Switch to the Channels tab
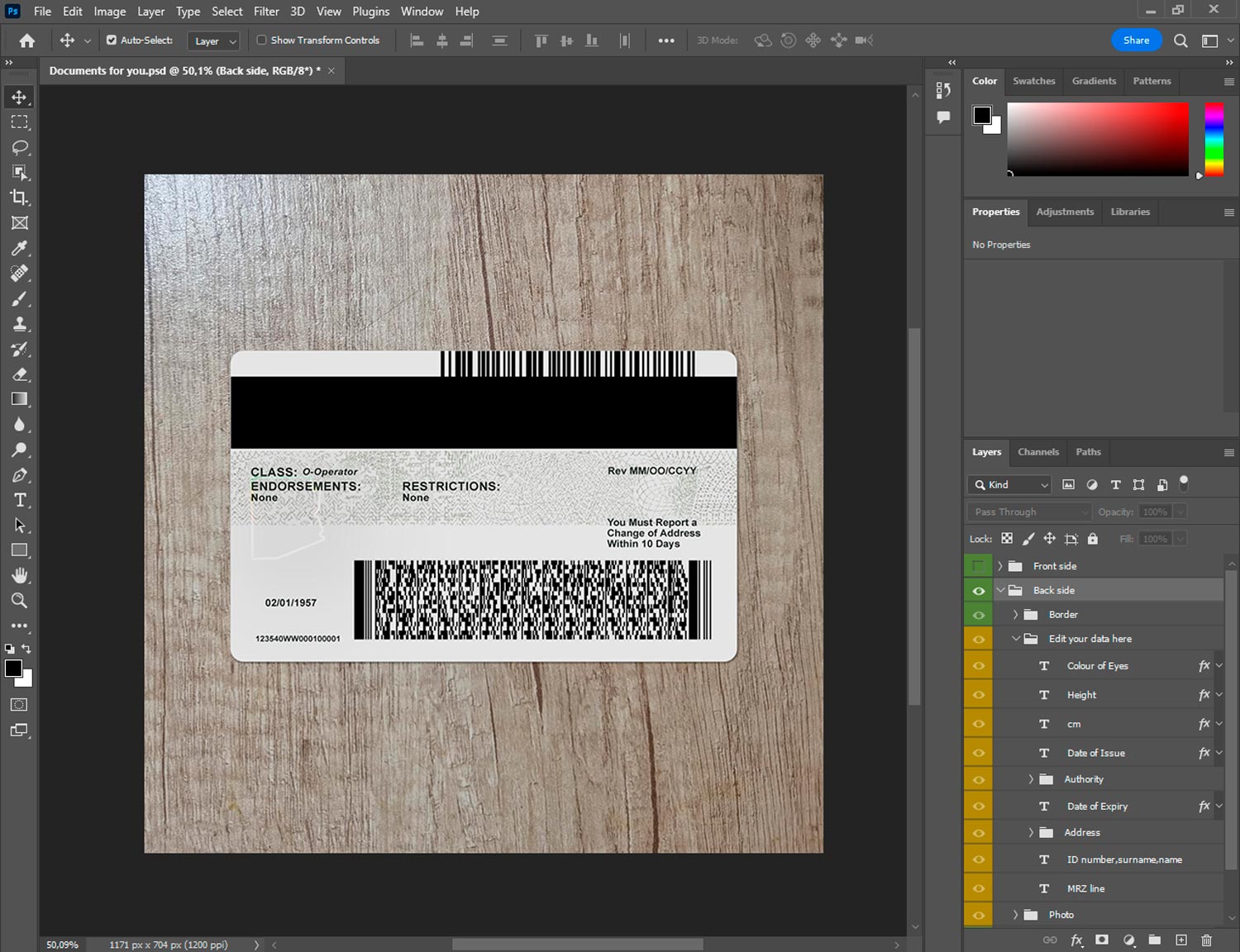The image size is (1240, 952). [x=1037, y=452]
